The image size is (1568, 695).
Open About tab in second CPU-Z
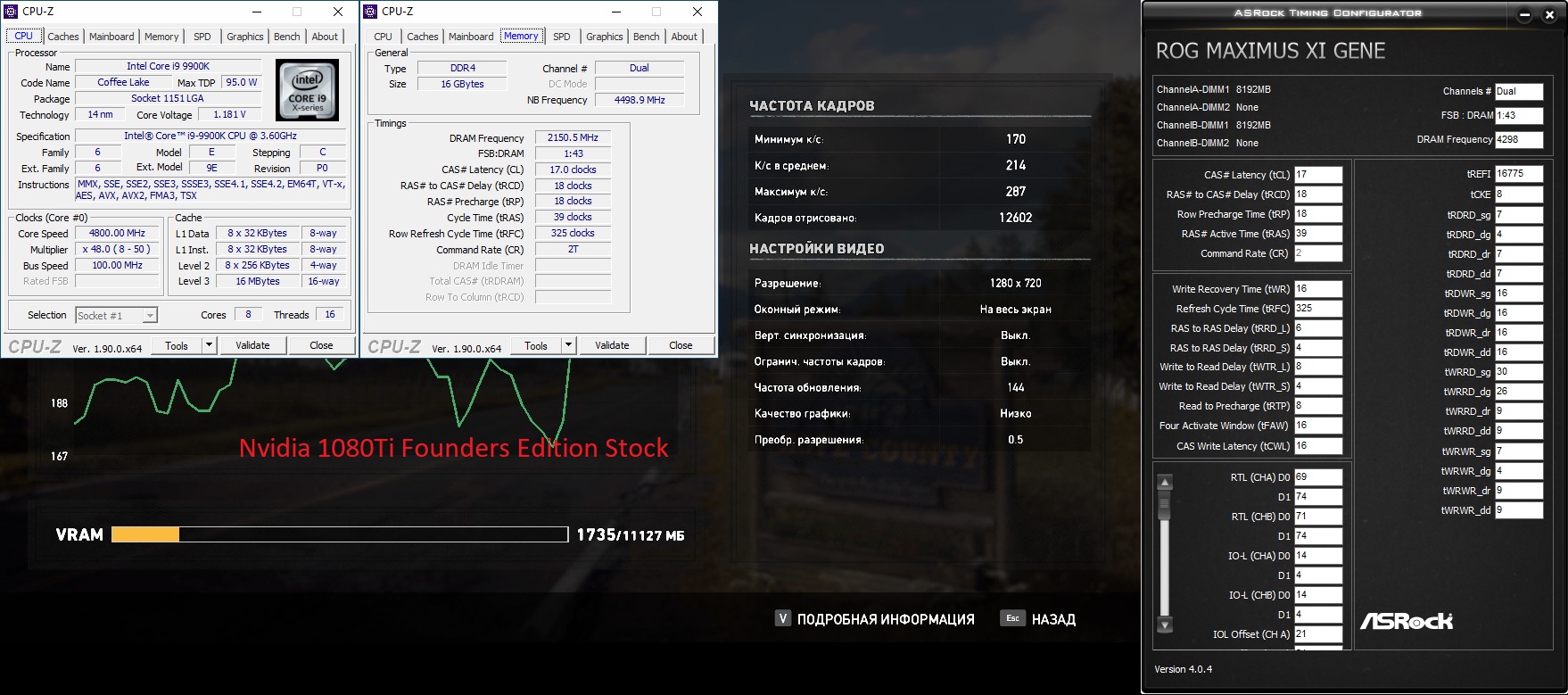[684, 37]
